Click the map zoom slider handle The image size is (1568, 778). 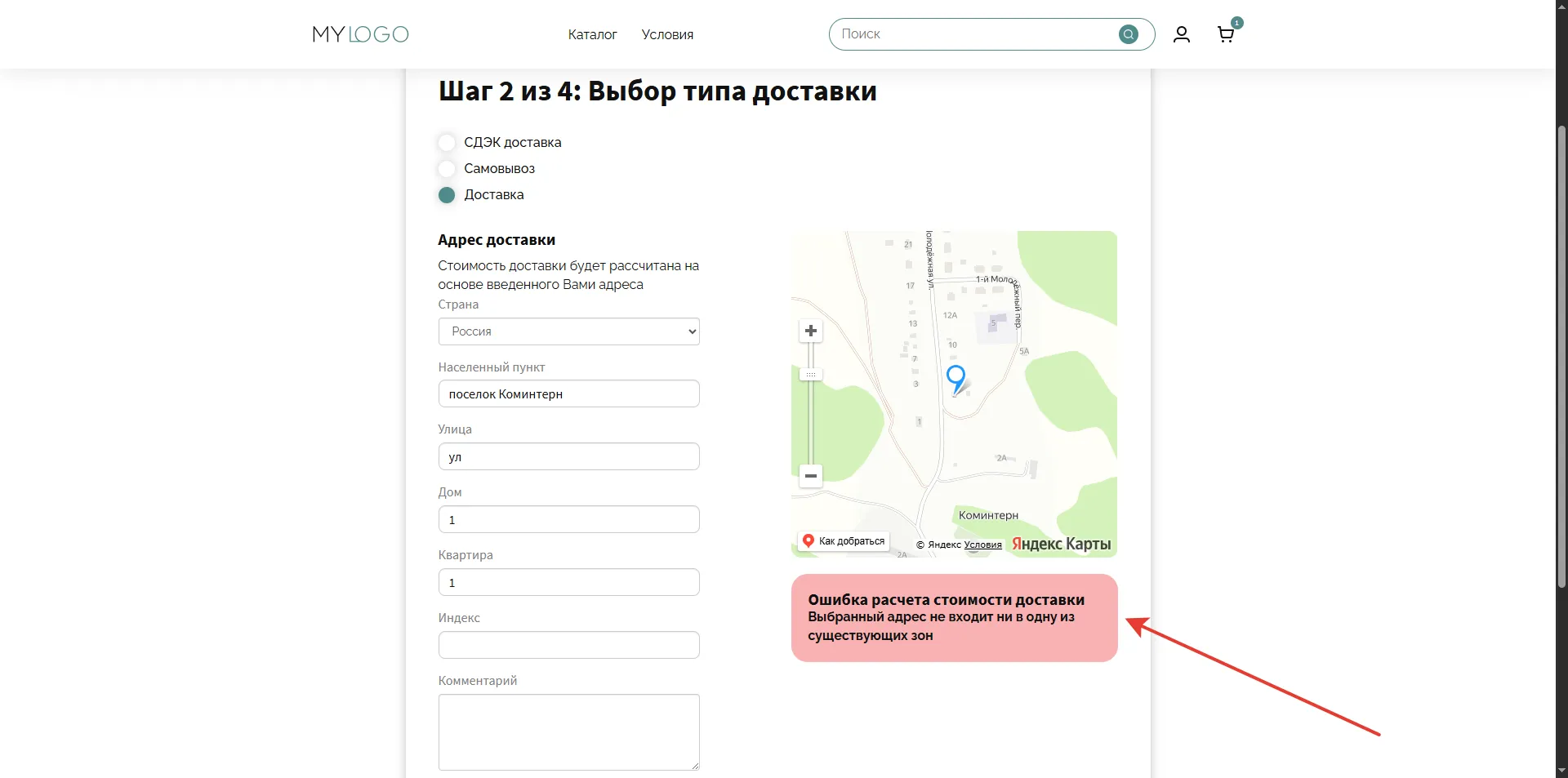point(810,374)
